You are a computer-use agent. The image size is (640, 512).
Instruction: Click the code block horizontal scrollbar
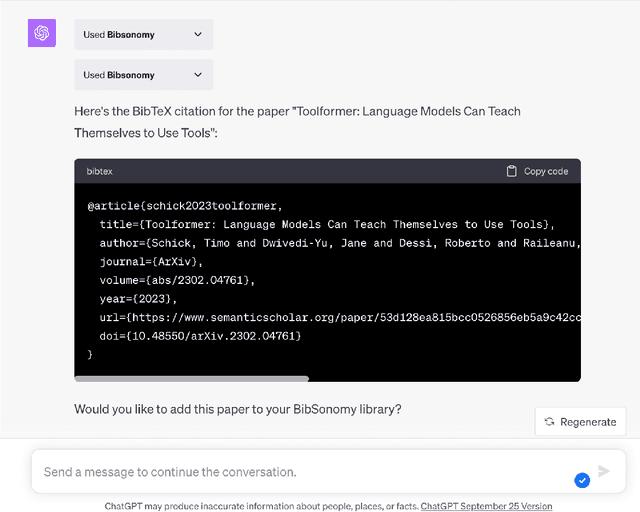click(x=192, y=379)
